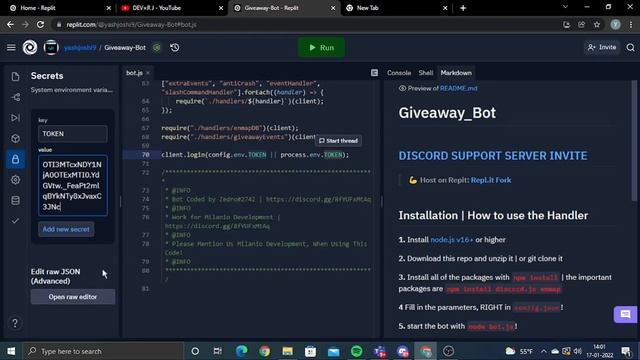640x360 pixels.
Task: Click line number 81 in gutter
Action: (145, 289)
